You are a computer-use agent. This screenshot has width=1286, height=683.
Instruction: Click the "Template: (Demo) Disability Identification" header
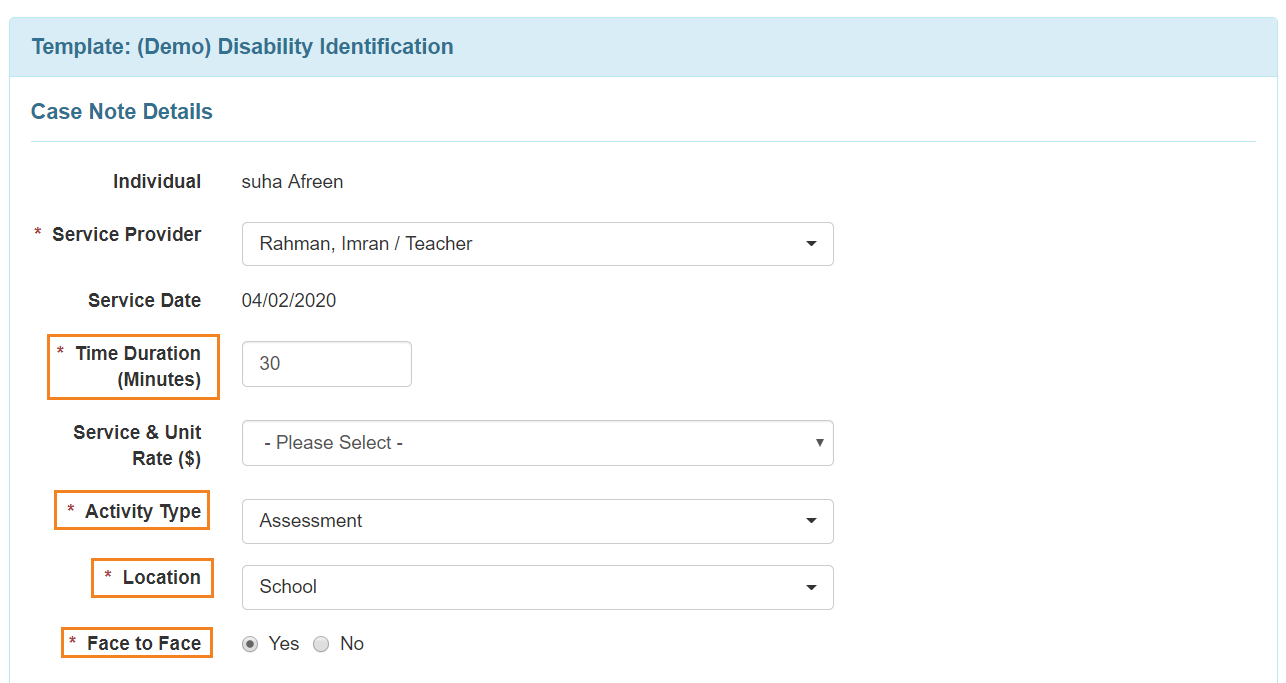point(242,47)
